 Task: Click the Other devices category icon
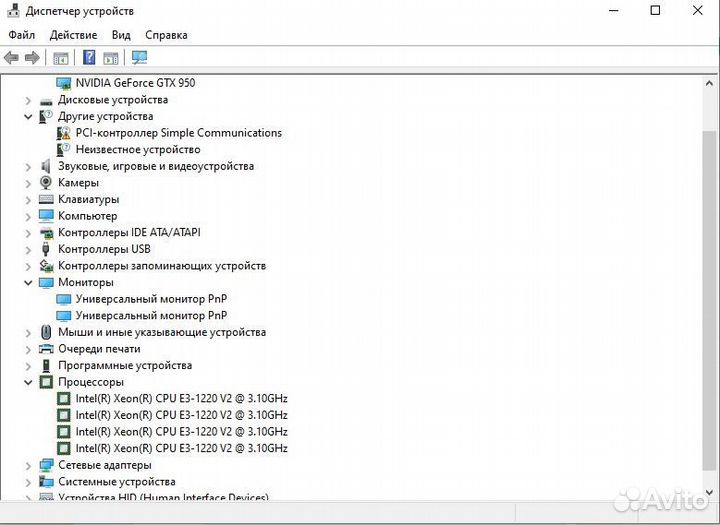coord(46,117)
